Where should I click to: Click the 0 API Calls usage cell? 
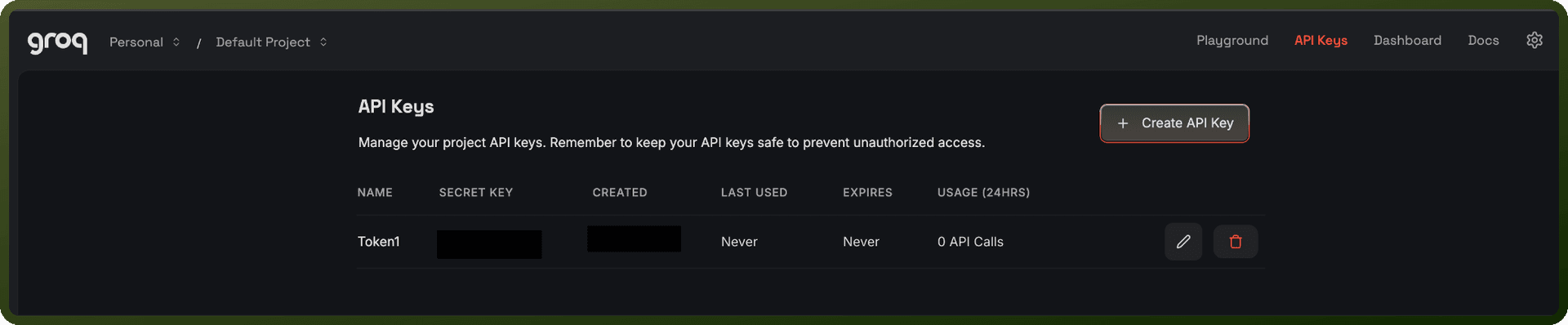[970, 242]
